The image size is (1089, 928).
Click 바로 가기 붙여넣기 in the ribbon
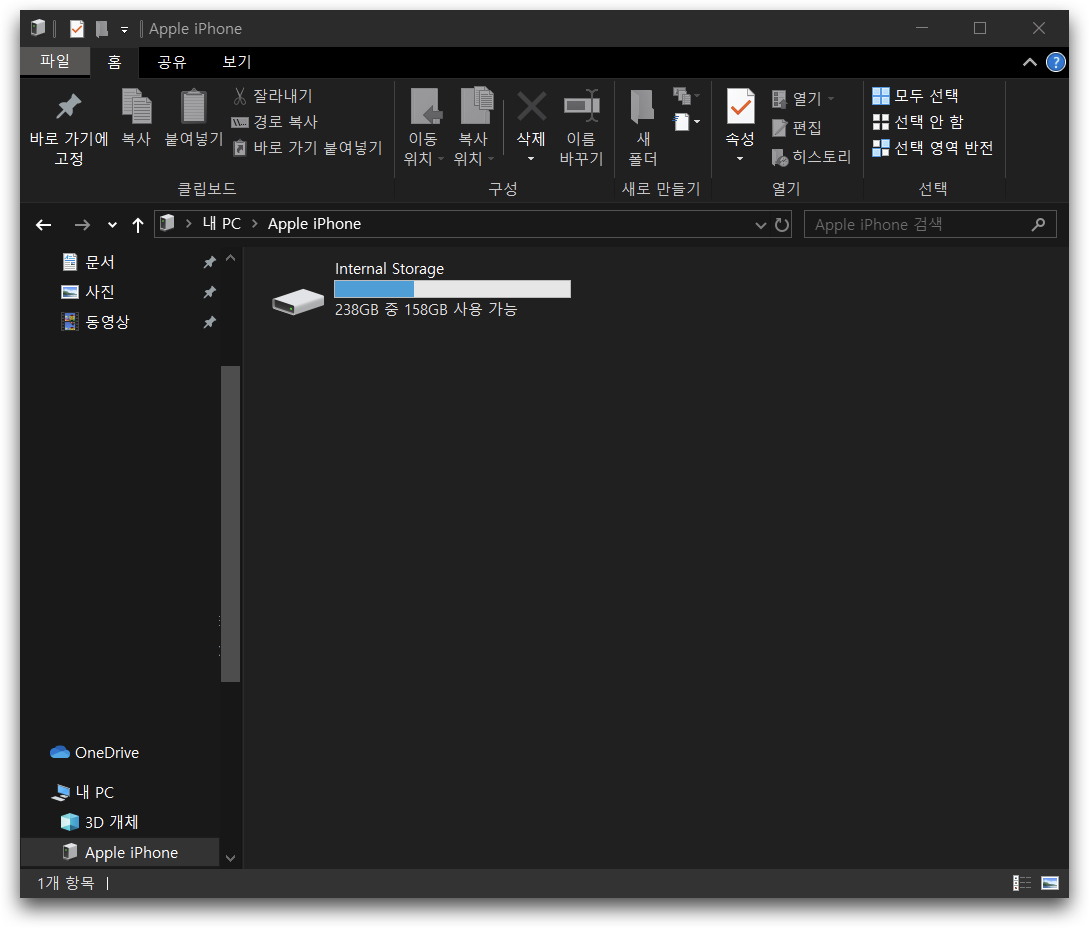coord(307,147)
